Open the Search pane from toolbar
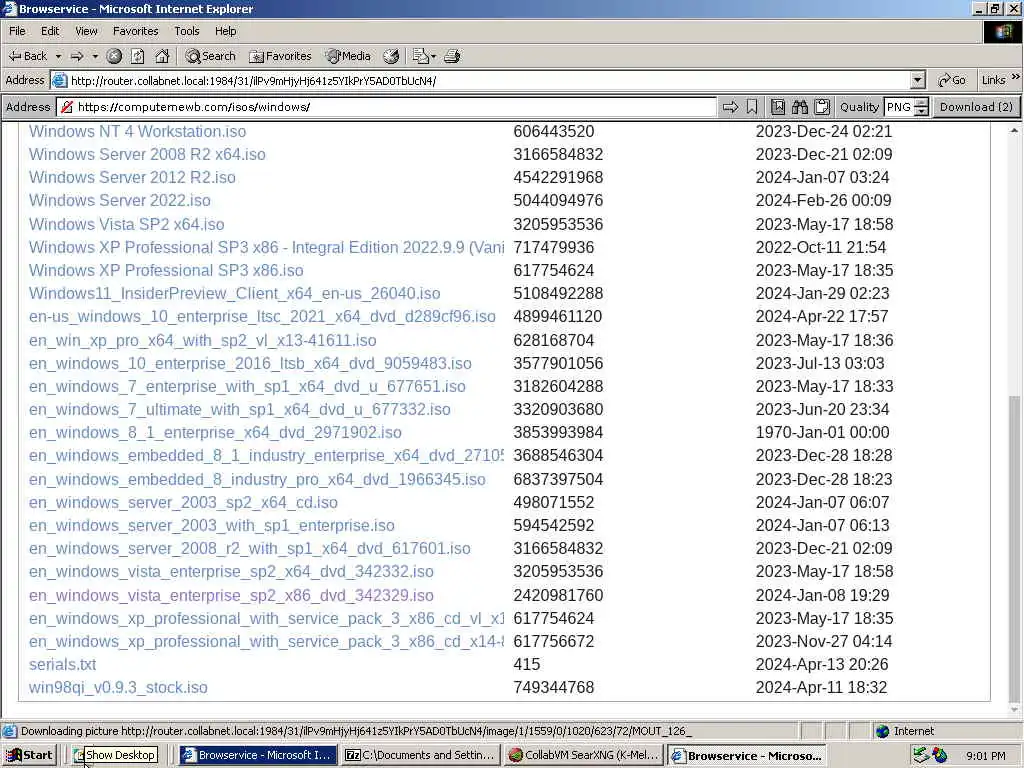Viewport: 1024px width, 768px height. [x=210, y=56]
